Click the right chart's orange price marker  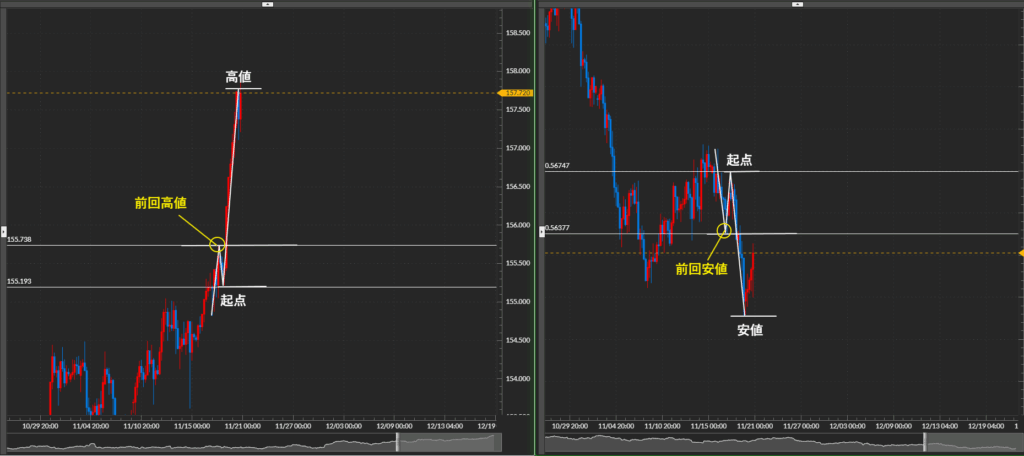(x=1020, y=253)
